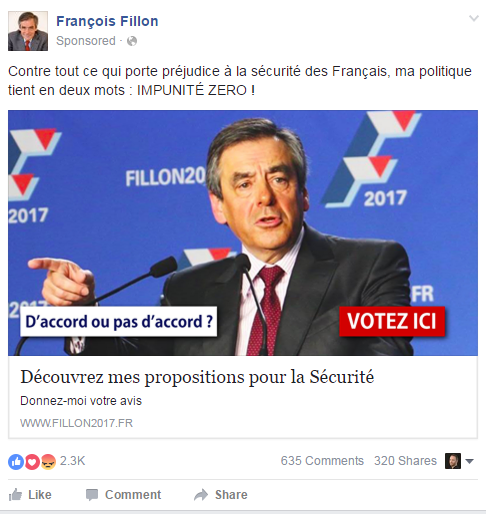Like the post using thumbs-up button

[x=30, y=495]
